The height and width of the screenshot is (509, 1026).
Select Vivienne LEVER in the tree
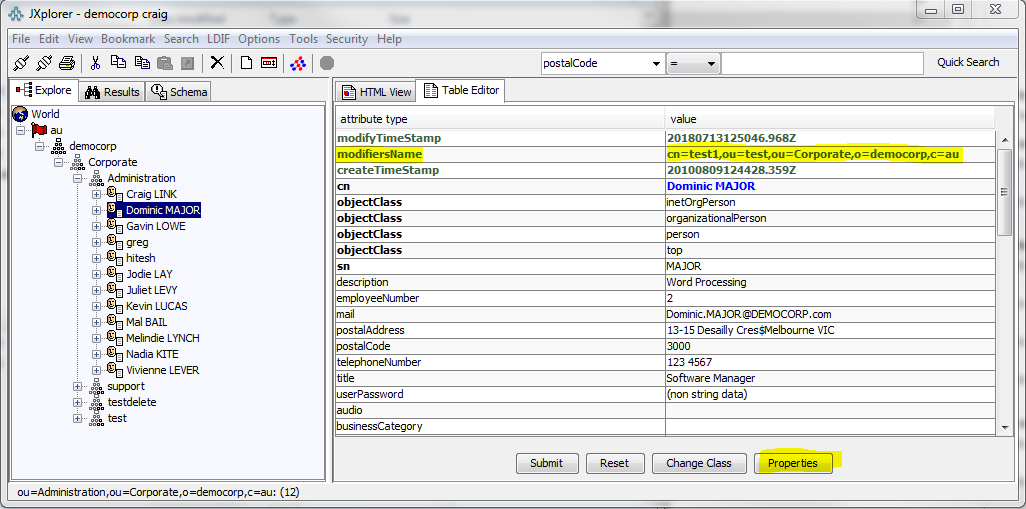tap(162, 370)
